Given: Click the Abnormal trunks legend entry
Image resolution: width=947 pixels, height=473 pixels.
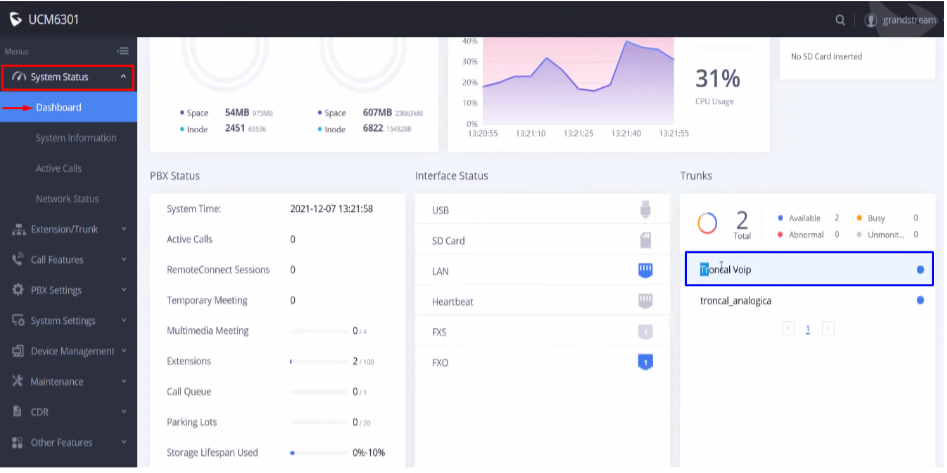Looking at the screenshot, I should (809, 234).
